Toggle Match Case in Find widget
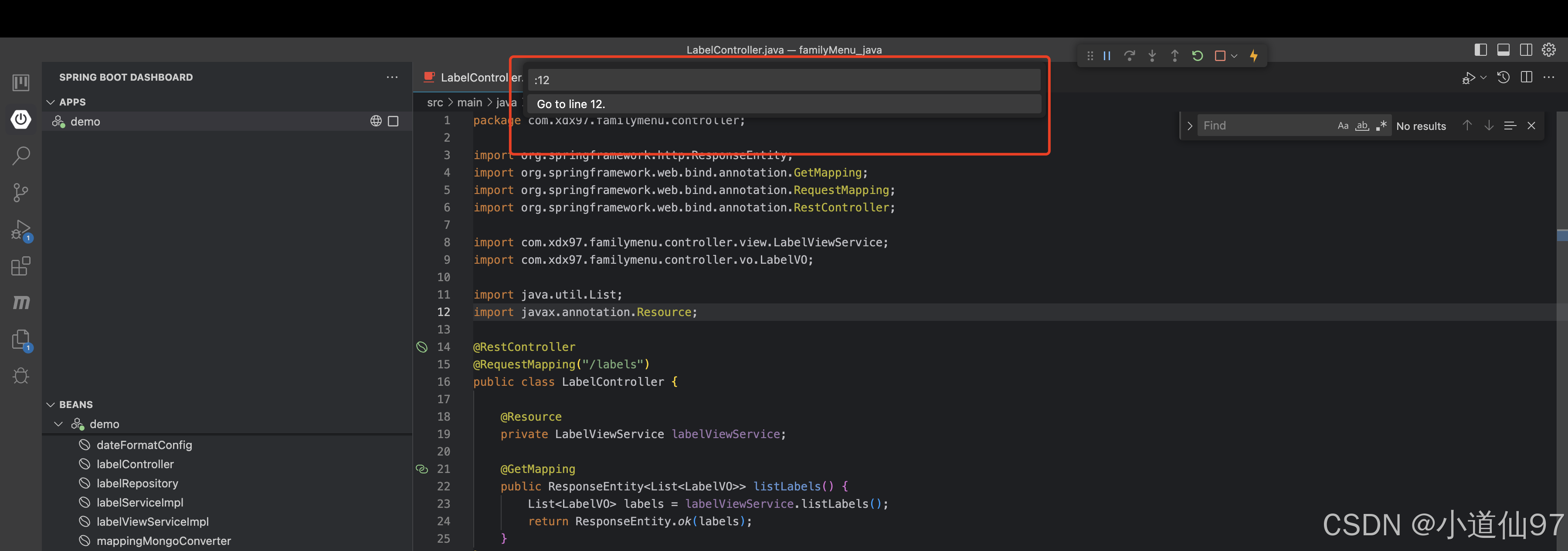1568x551 pixels. pos(1343,126)
